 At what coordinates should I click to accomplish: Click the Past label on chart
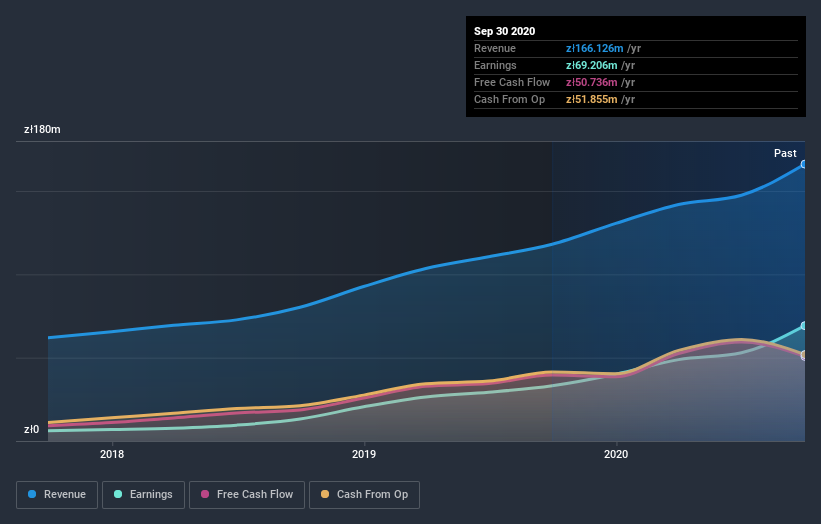(785, 153)
